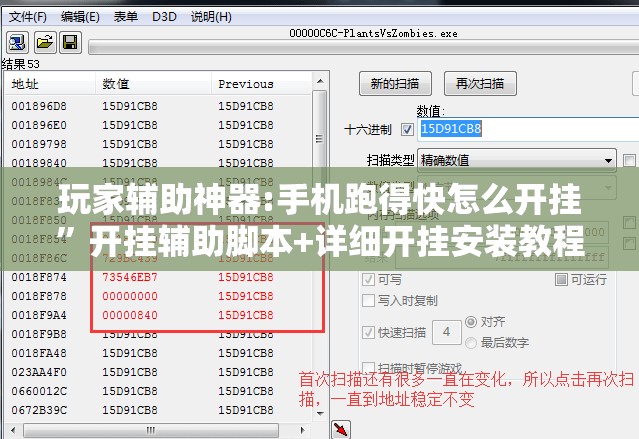Toggle the 快速扫描 checkbox
The width and height of the screenshot is (639, 439).
click(x=368, y=332)
